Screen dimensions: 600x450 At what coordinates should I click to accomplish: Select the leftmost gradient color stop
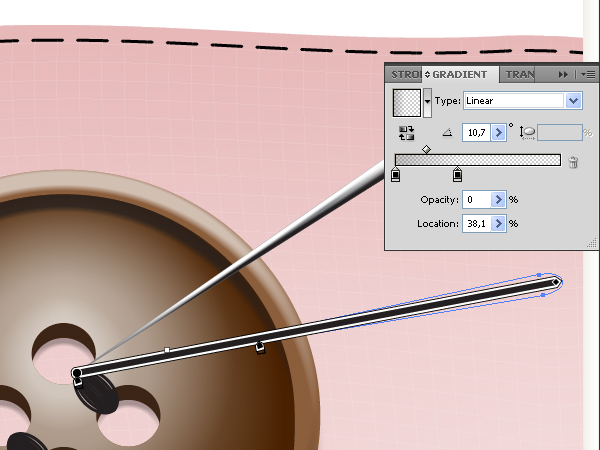(396, 174)
